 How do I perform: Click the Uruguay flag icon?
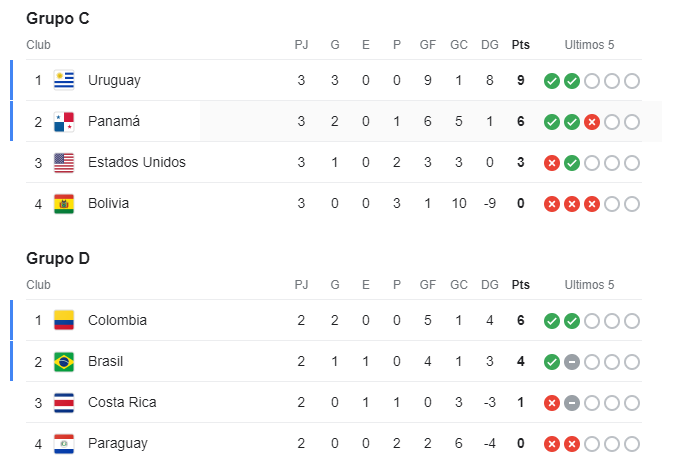point(64,80)
